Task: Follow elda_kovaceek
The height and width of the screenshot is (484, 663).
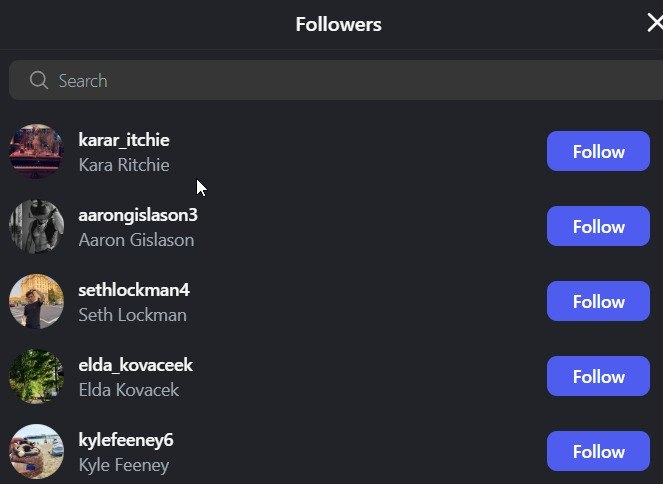Action: click(x=598, y=376)
